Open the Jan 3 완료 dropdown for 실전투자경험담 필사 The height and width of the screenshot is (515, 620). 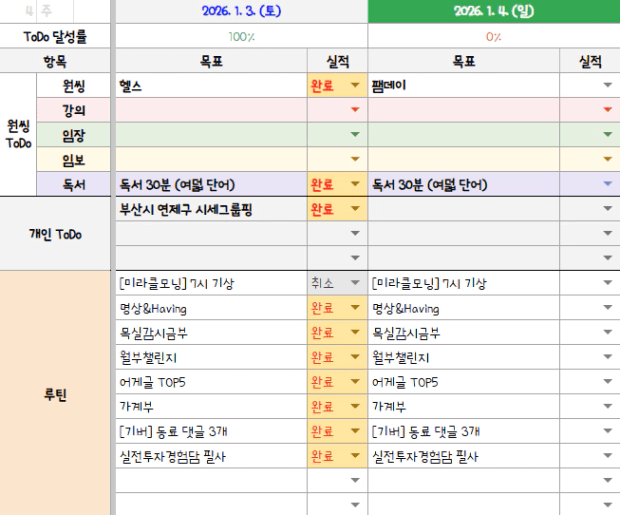click(x=355, y=455)
